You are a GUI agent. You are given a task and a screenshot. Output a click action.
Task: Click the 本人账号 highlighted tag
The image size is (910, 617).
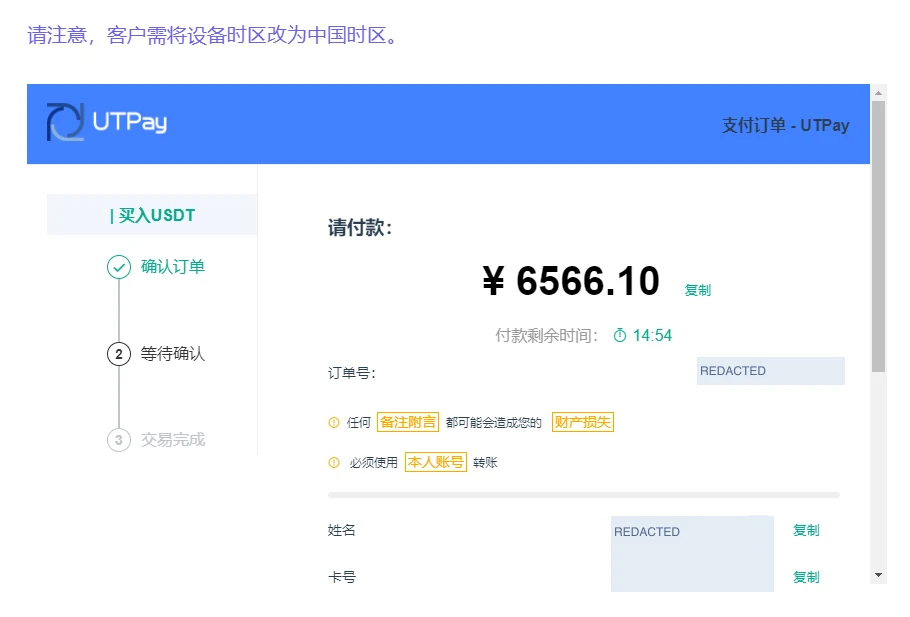point(436,462)
